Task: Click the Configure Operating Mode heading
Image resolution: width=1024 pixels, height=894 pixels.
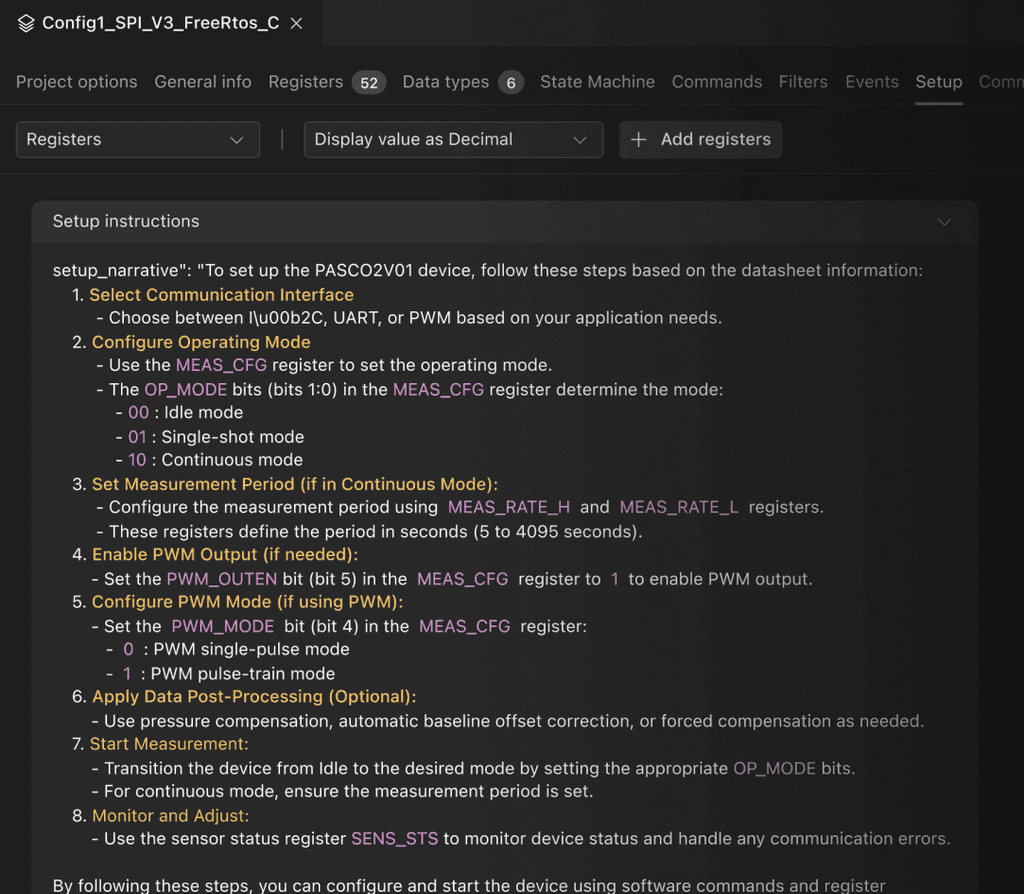Action: [x=201, y=342]
